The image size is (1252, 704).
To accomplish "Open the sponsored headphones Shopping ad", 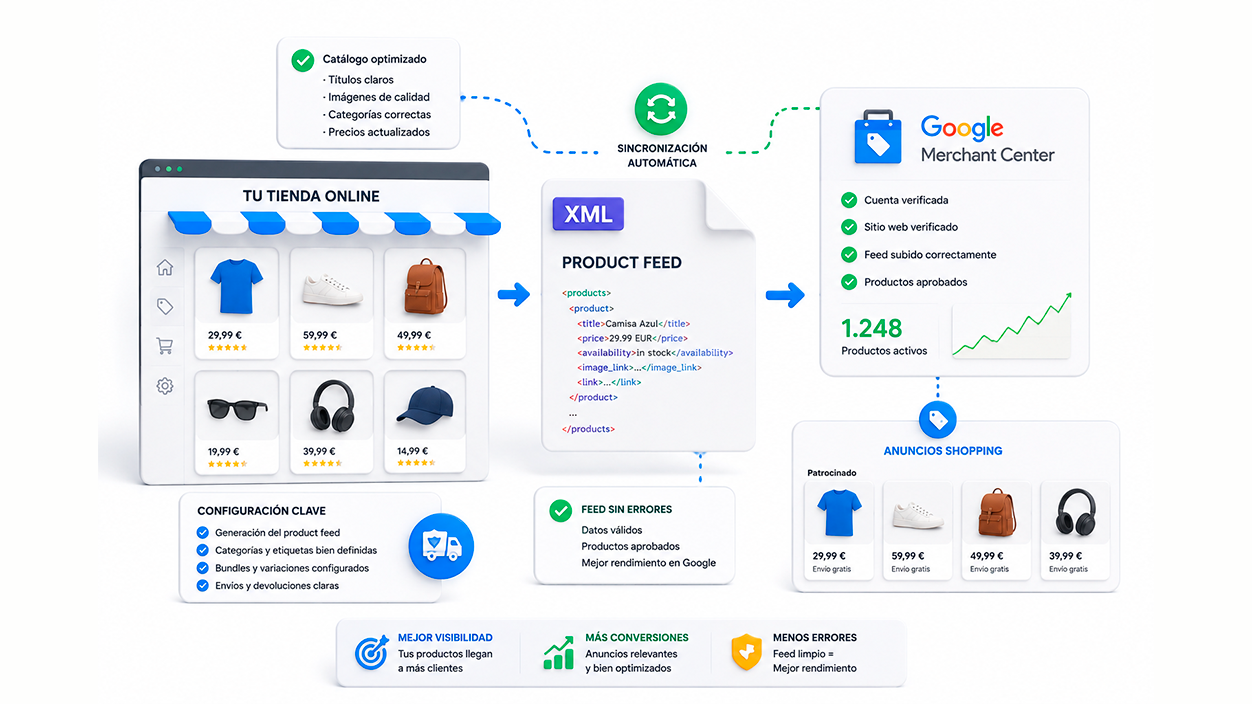I will click(1075, 529).
